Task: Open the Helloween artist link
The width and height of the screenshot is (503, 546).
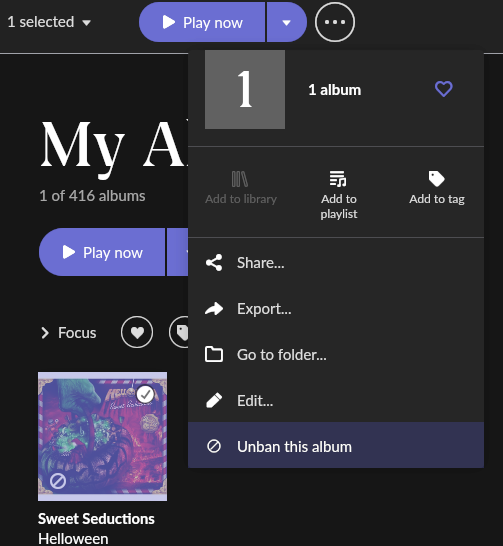Action: tap(73, 538)
